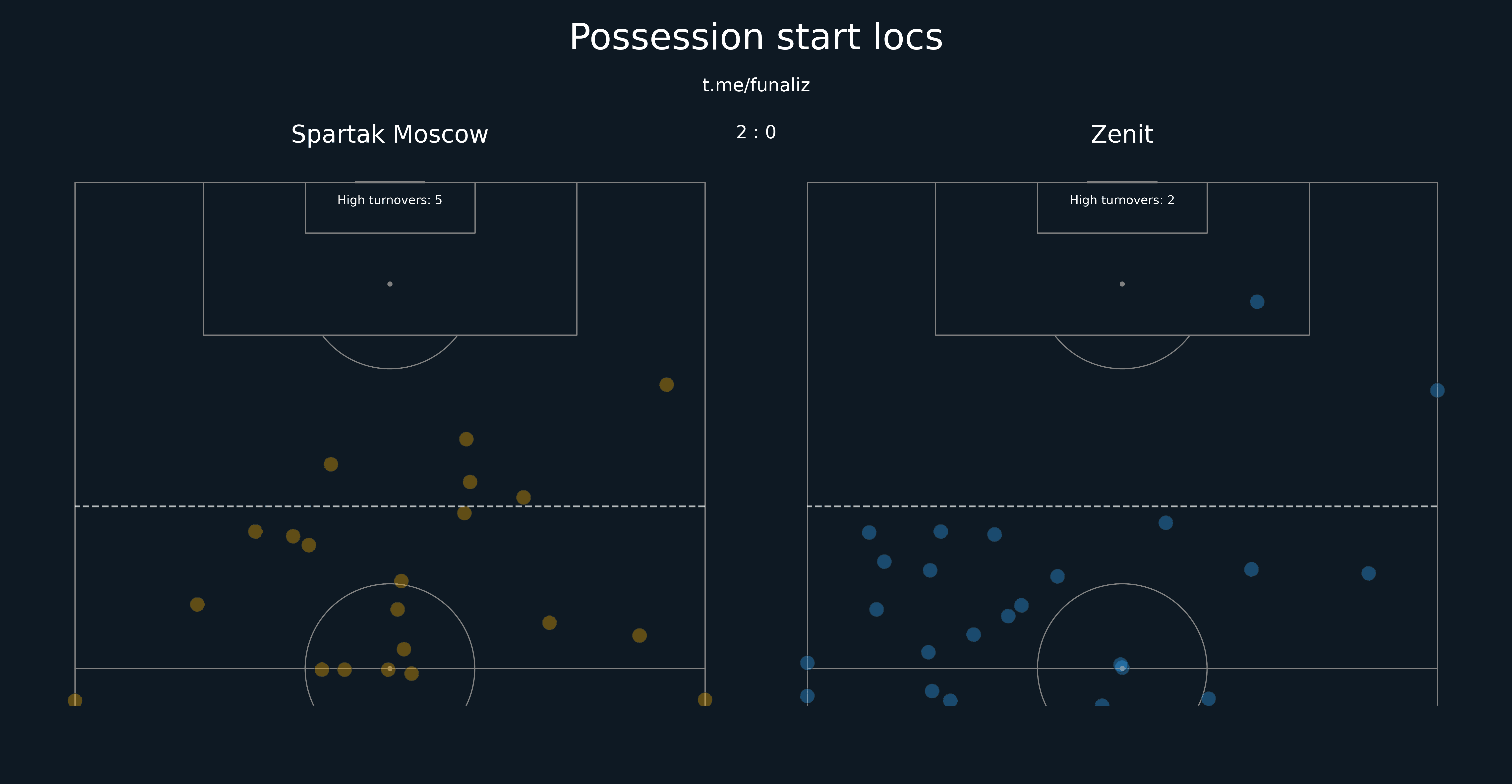Viewport: 1512px width, 784px height.
Task: Open the t.me/funaliz link
Action: (x=756, y=85)
